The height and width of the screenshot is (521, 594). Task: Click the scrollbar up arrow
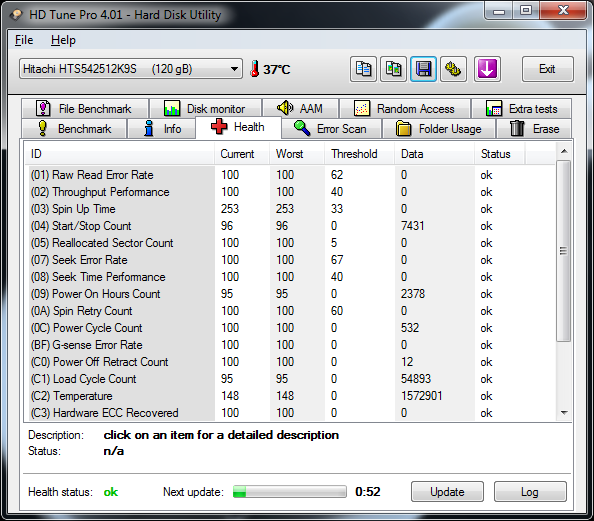point(564,151)
